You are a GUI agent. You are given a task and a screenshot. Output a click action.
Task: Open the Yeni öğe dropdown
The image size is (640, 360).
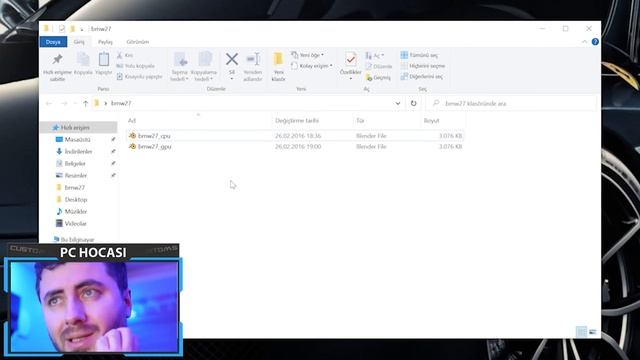[308, 55]
